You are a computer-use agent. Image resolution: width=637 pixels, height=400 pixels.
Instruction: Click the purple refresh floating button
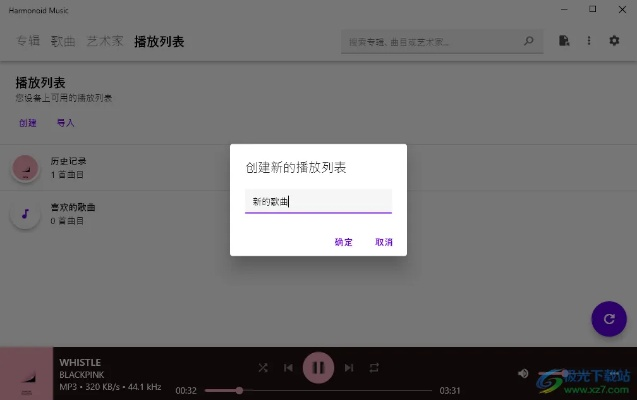pos(608,318)
